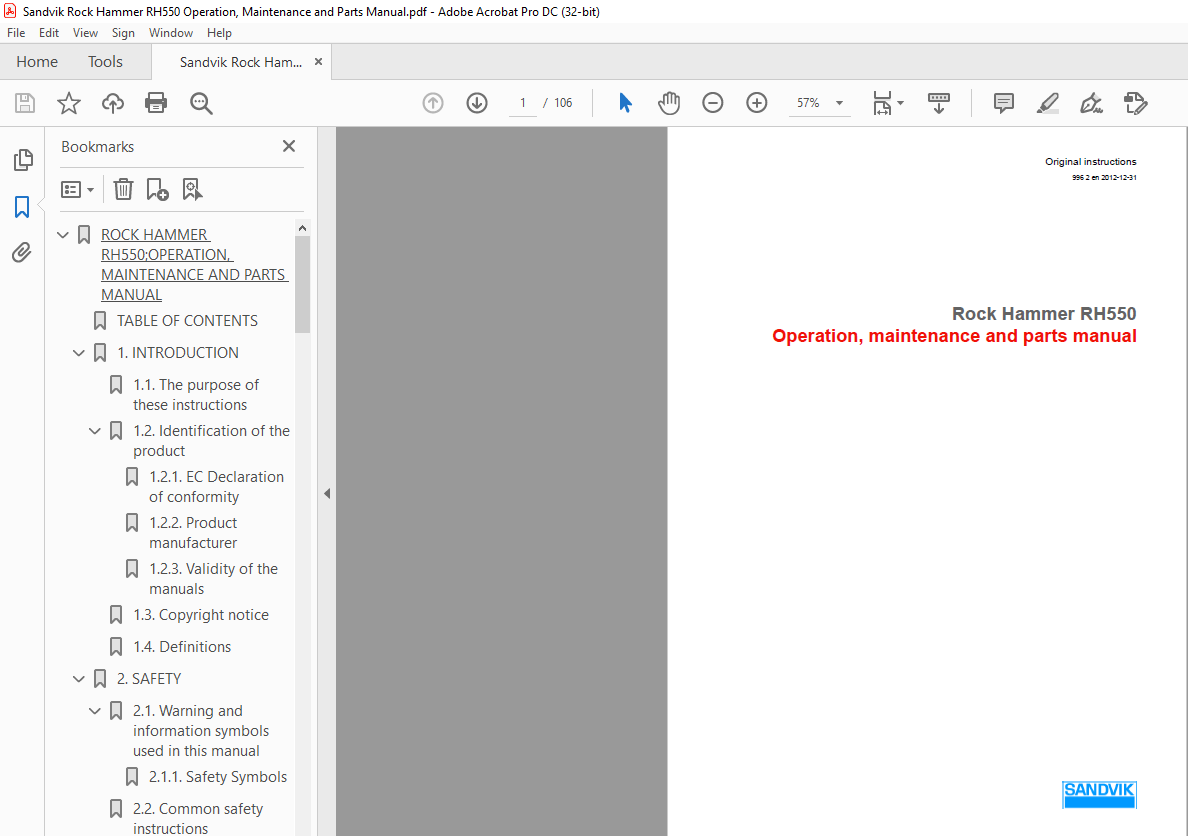This screenshot has width=1188, height=836.
Task: Open 1.2.3. Validity of the manuals
Action: [x=214, y=578]
